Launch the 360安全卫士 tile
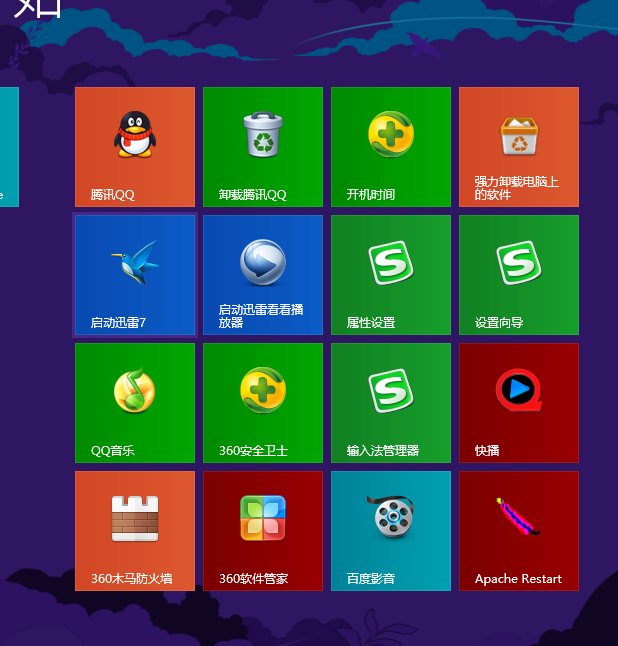The height and width of the screenshot is (646, 618). (262, 402)
